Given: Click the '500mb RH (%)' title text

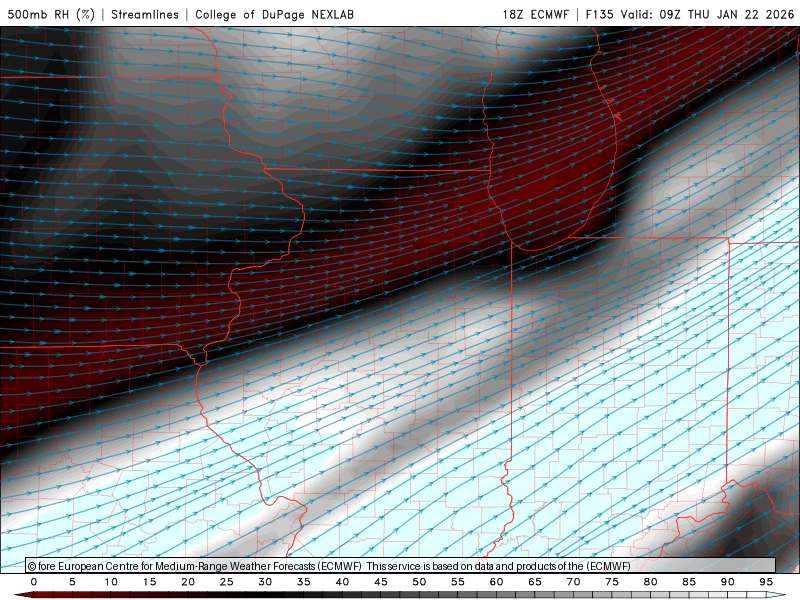Looking at the screenshot, I should [x=51, y=14].
